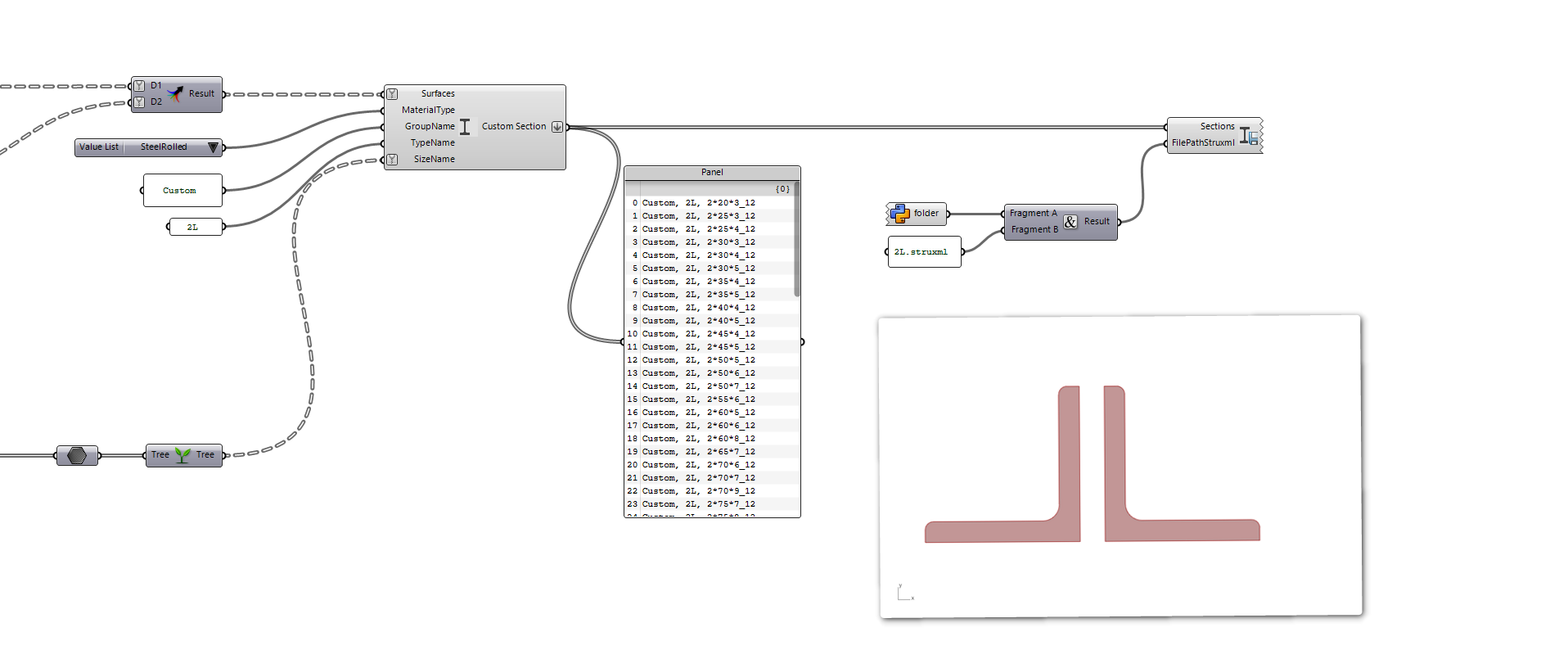
Task: Click the green plant Tree icon
Action: (x=182, y=455)
